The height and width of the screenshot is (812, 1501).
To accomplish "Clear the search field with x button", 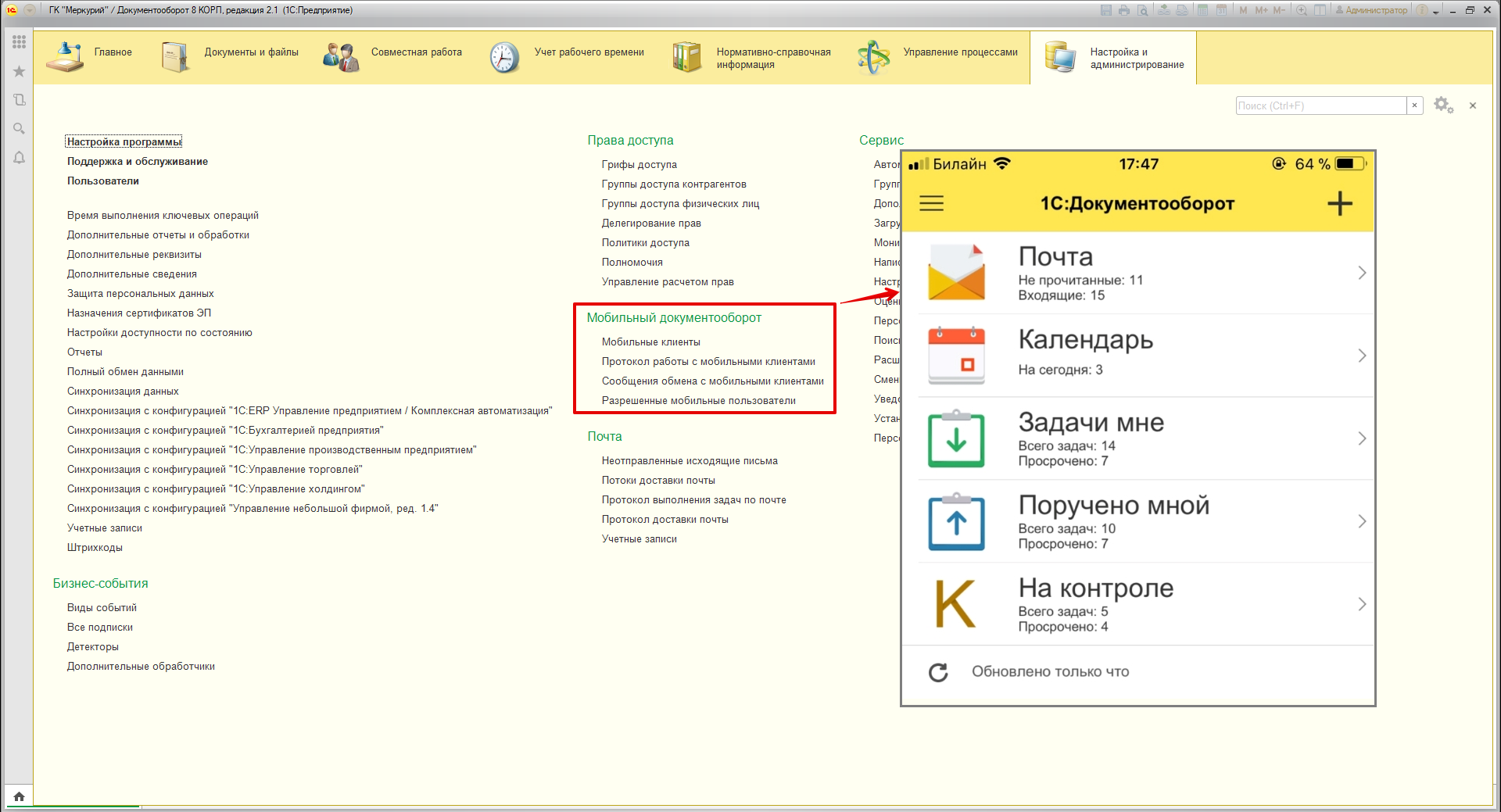I will click(1414, 106).
